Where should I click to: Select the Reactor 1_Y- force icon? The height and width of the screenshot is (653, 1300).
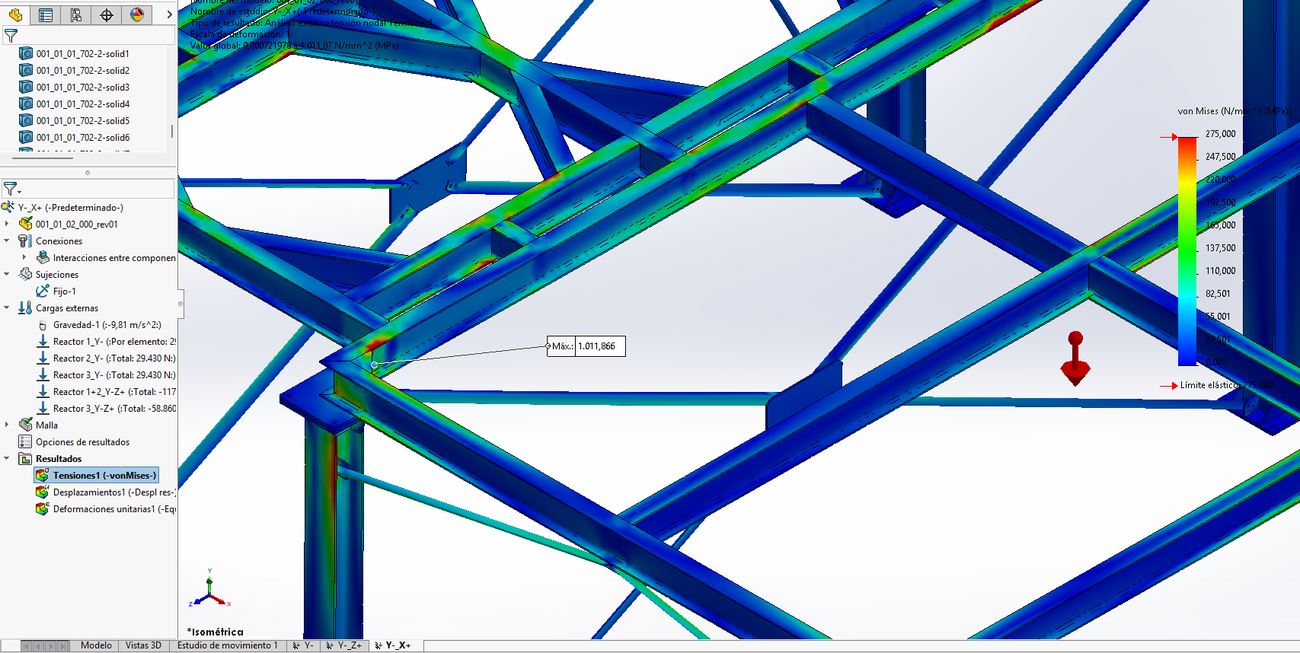[x=43, y=341]
